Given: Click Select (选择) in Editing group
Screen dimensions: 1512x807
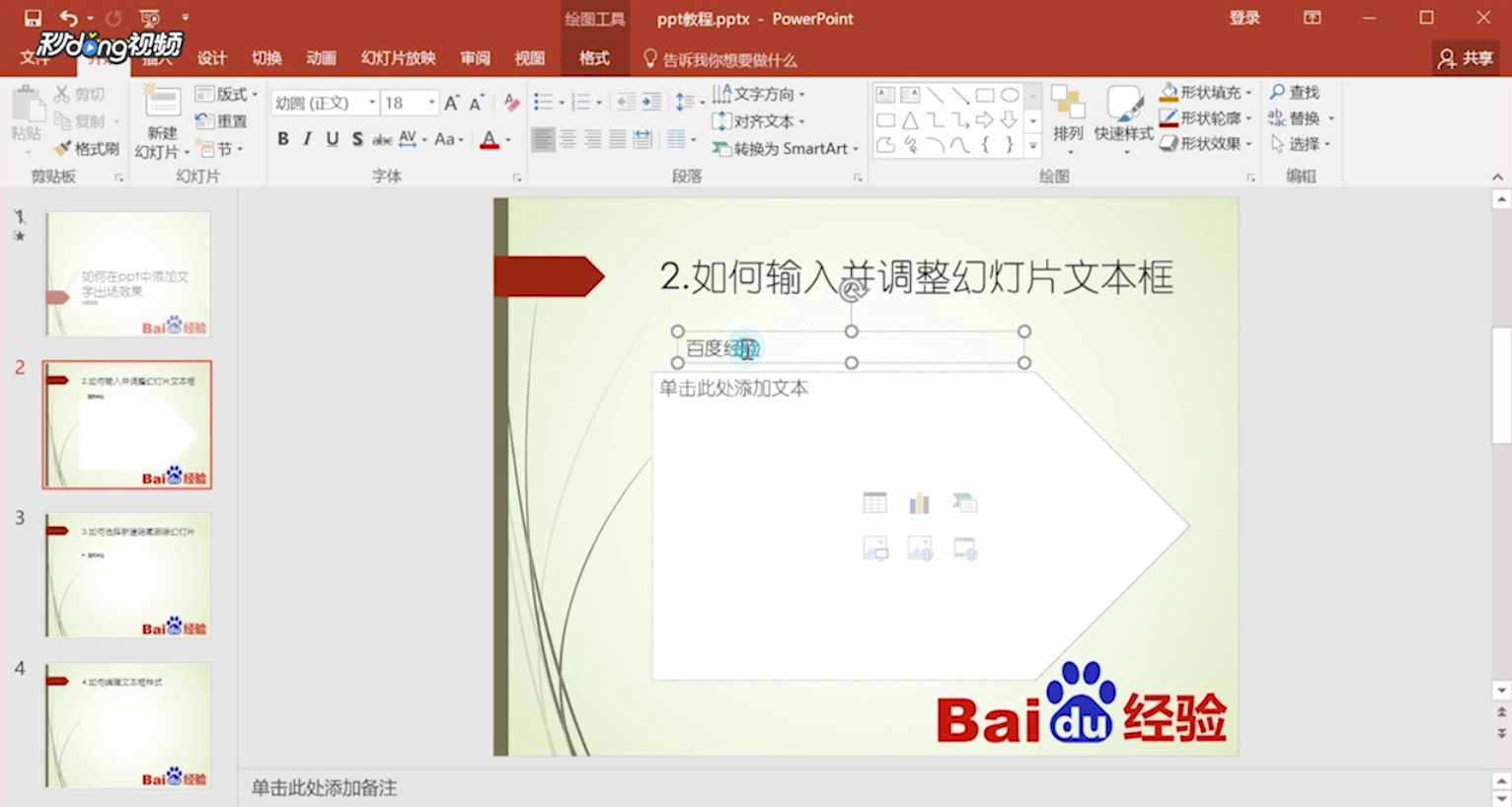Looking at the screenshot, I should pyautogui.click(x=1302, y=143).
